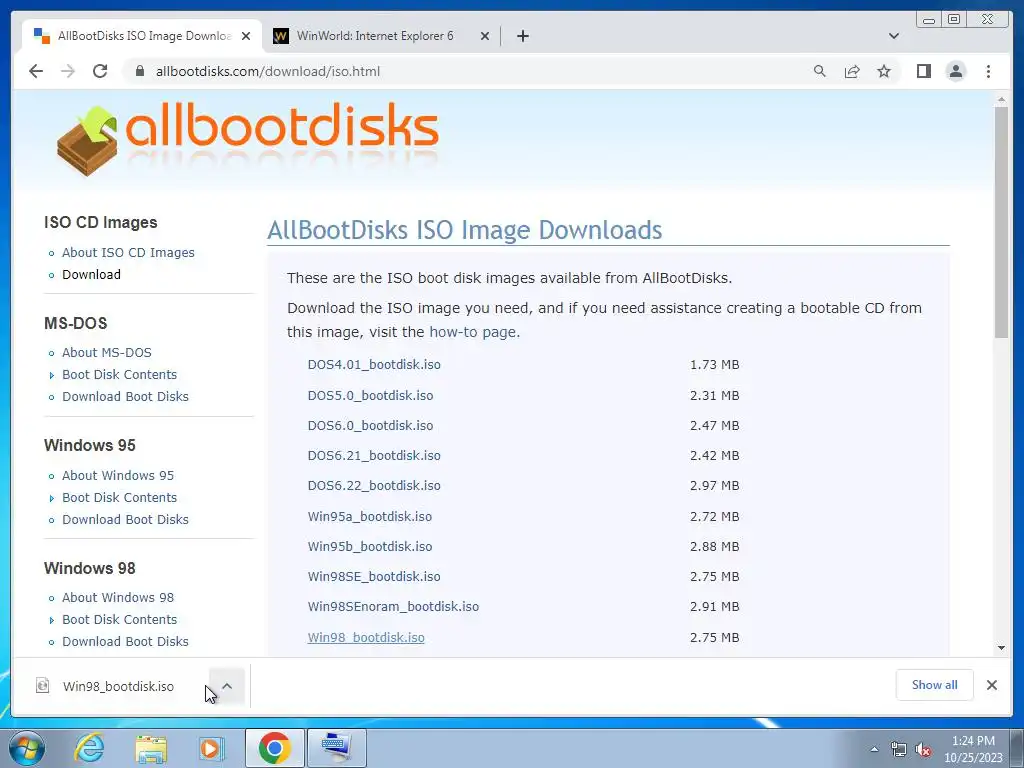Viewport: 1024px width, 768px height.
Task: Click the muted volume tray icon
Action: [x=923, y=750]
